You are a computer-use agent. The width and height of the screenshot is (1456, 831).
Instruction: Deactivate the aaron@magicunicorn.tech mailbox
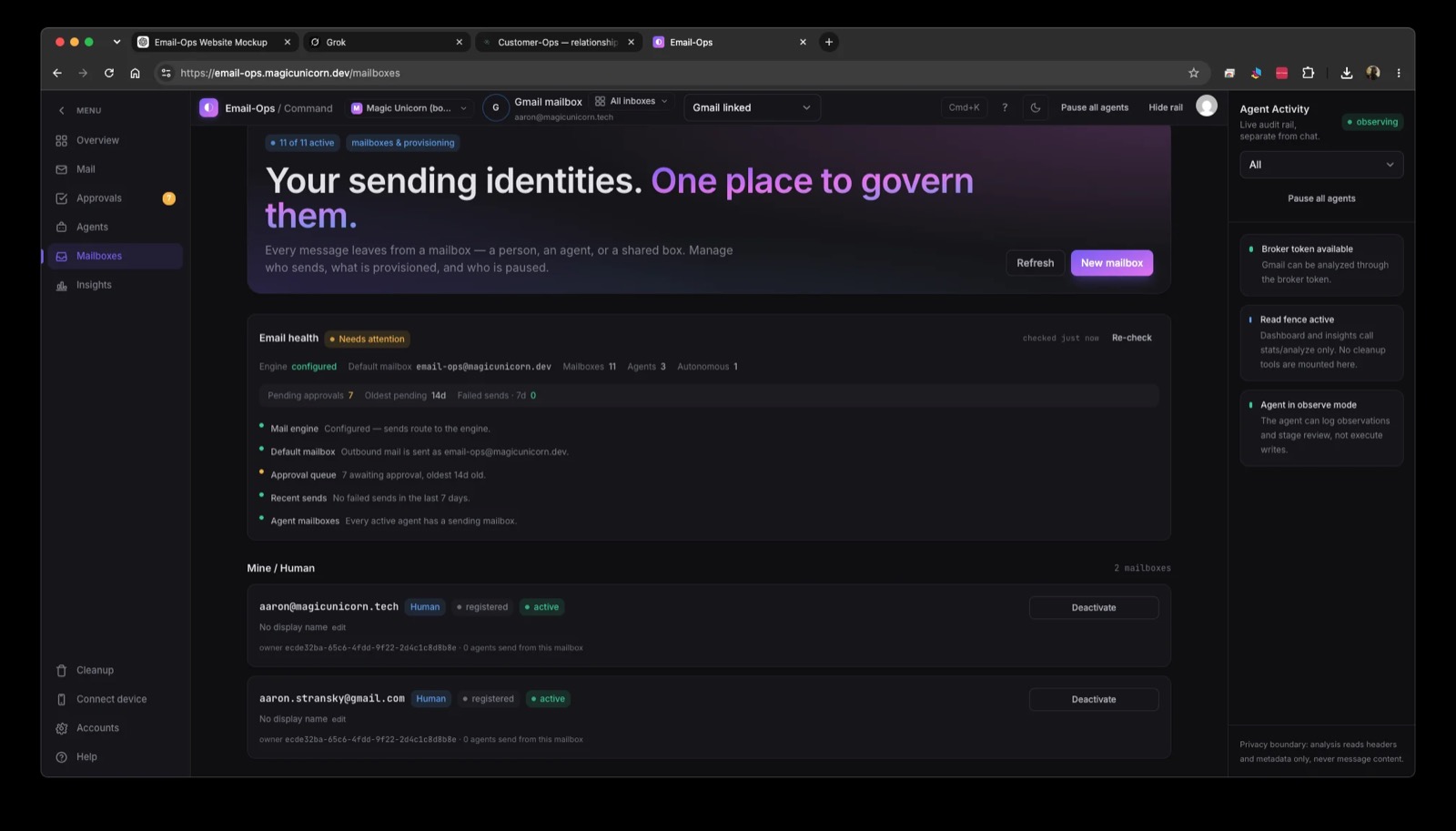(1094, 608)
